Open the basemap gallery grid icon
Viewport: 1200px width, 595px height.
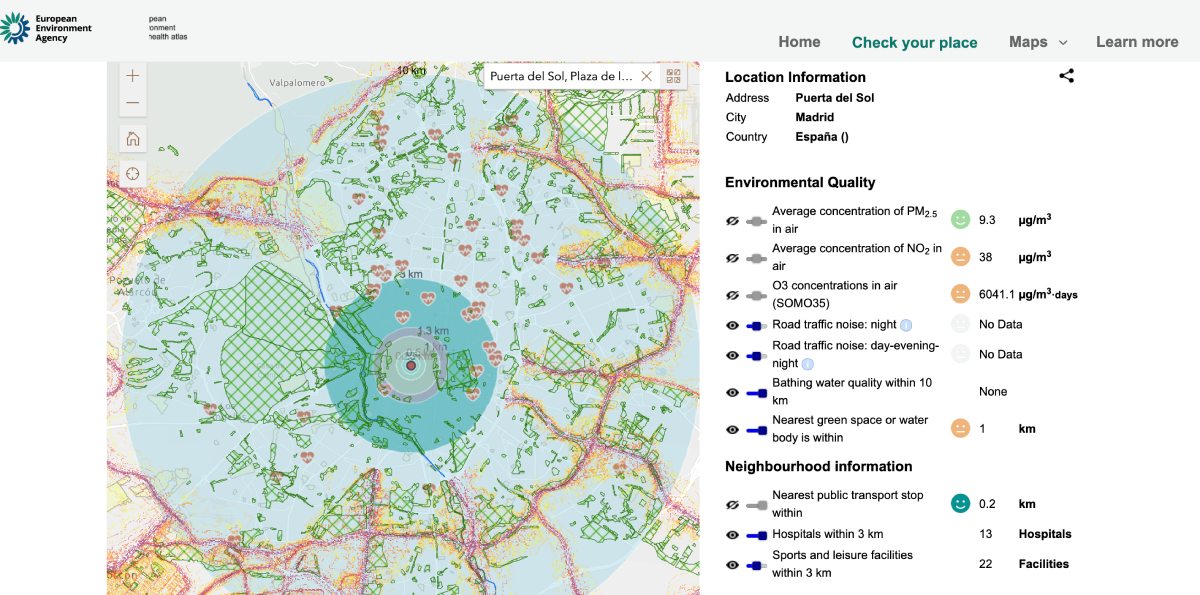(x=673, y=76)
